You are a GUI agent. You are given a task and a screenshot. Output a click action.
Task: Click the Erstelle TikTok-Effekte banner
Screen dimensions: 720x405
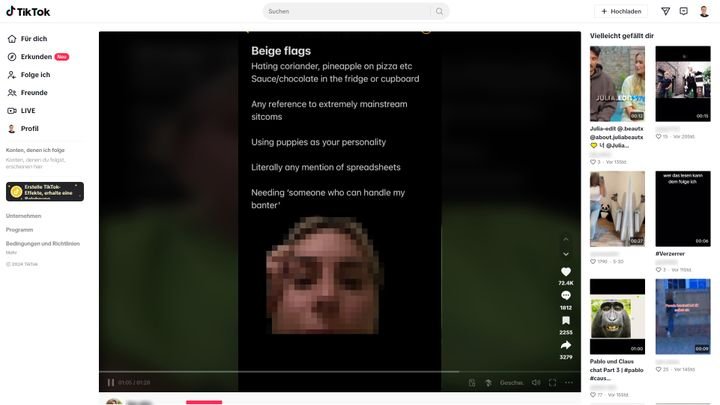(45, 191)
